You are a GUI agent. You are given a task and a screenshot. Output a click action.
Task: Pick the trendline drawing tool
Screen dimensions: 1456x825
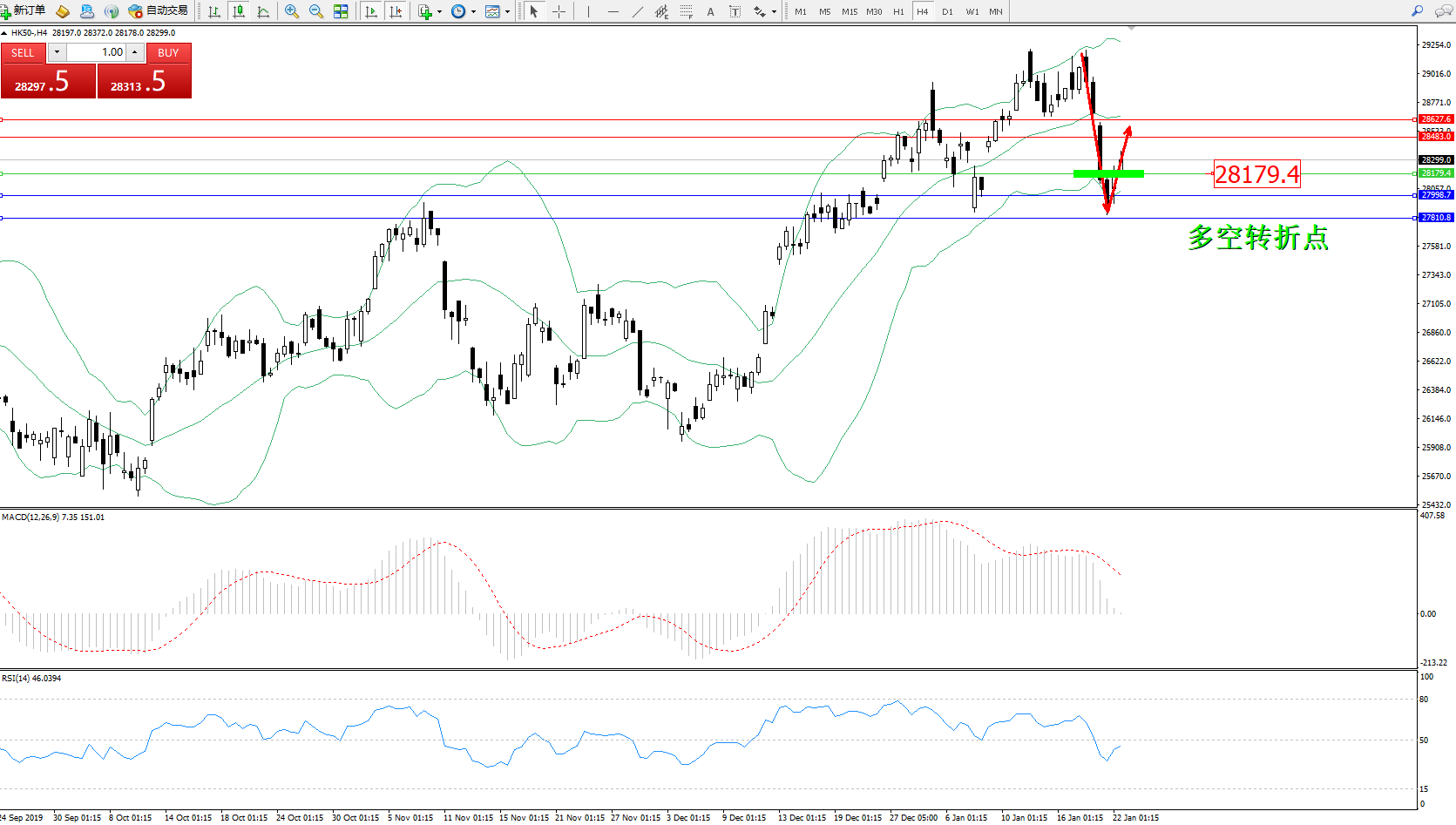tap(638, 11)
